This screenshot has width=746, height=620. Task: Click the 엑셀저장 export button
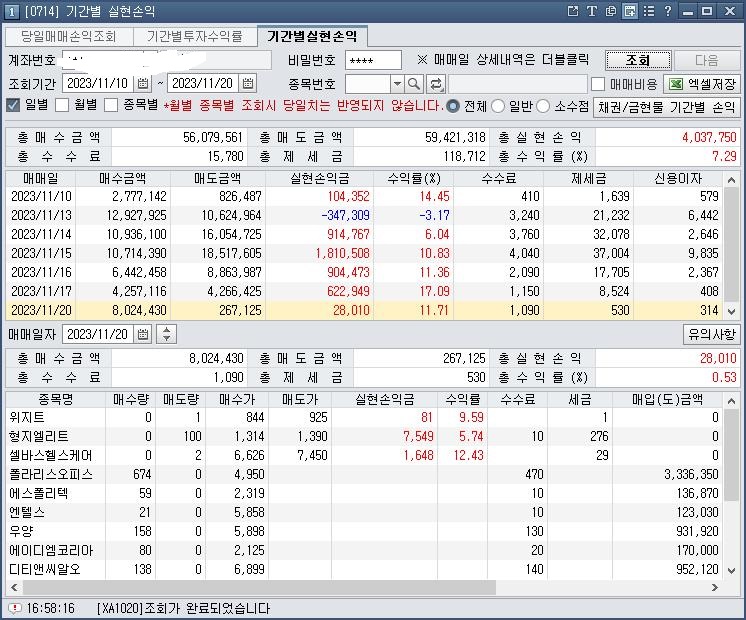click(703, 84)
